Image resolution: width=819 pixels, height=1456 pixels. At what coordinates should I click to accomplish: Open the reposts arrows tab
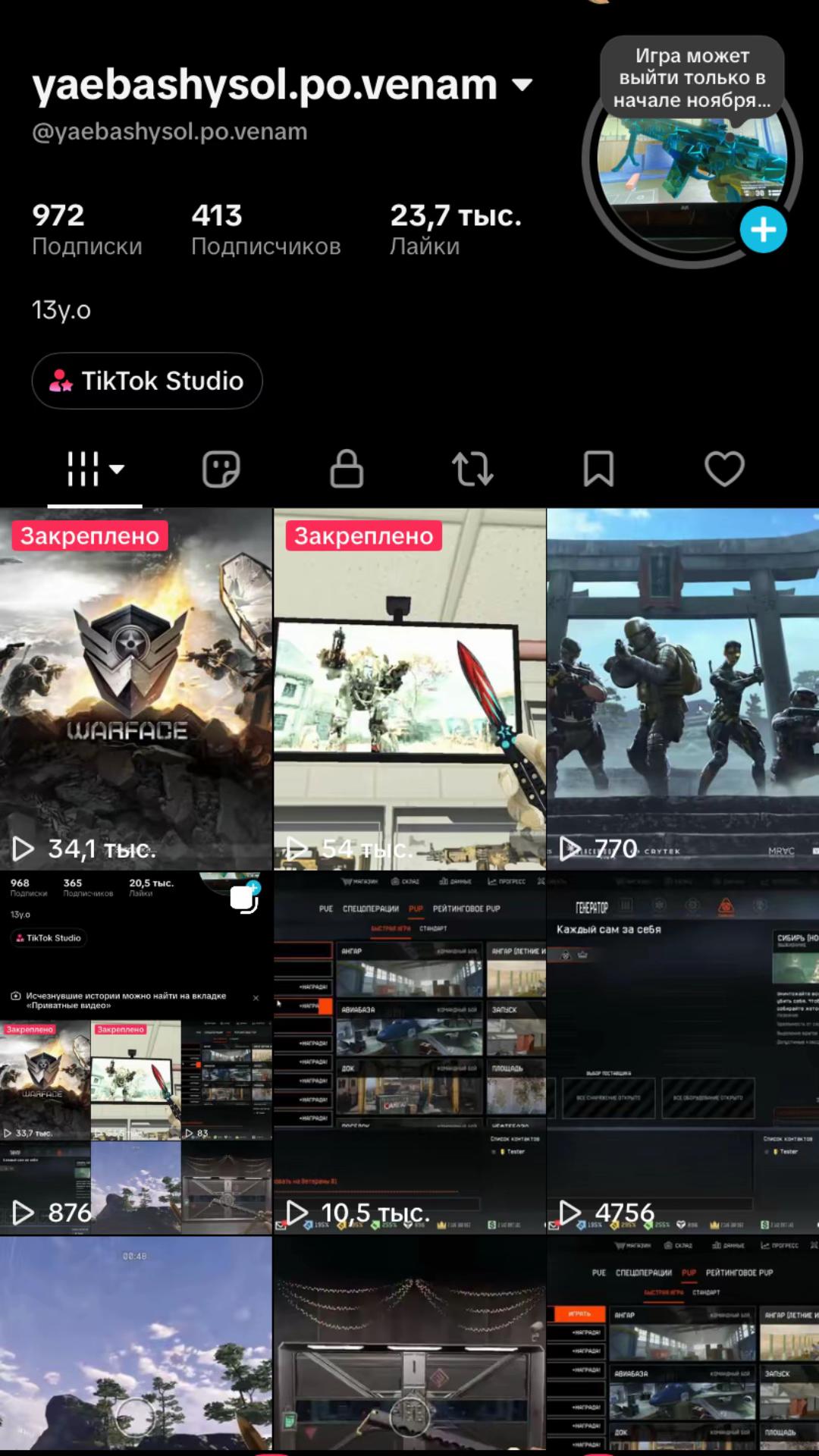point(472,468)
